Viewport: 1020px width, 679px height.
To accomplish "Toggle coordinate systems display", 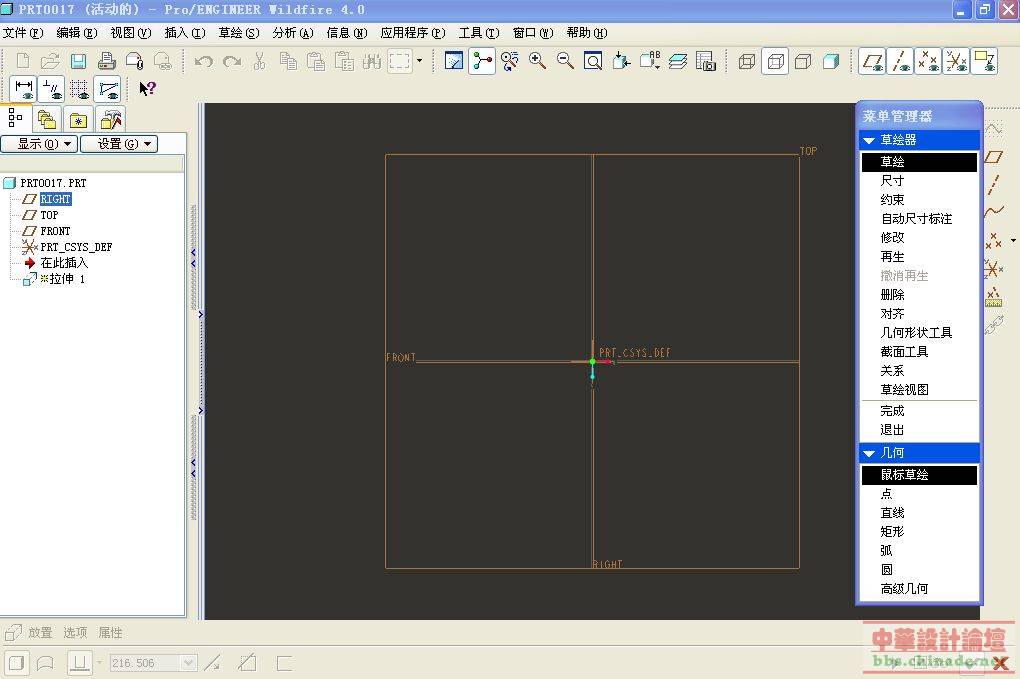I will click(x=956, y=62).
